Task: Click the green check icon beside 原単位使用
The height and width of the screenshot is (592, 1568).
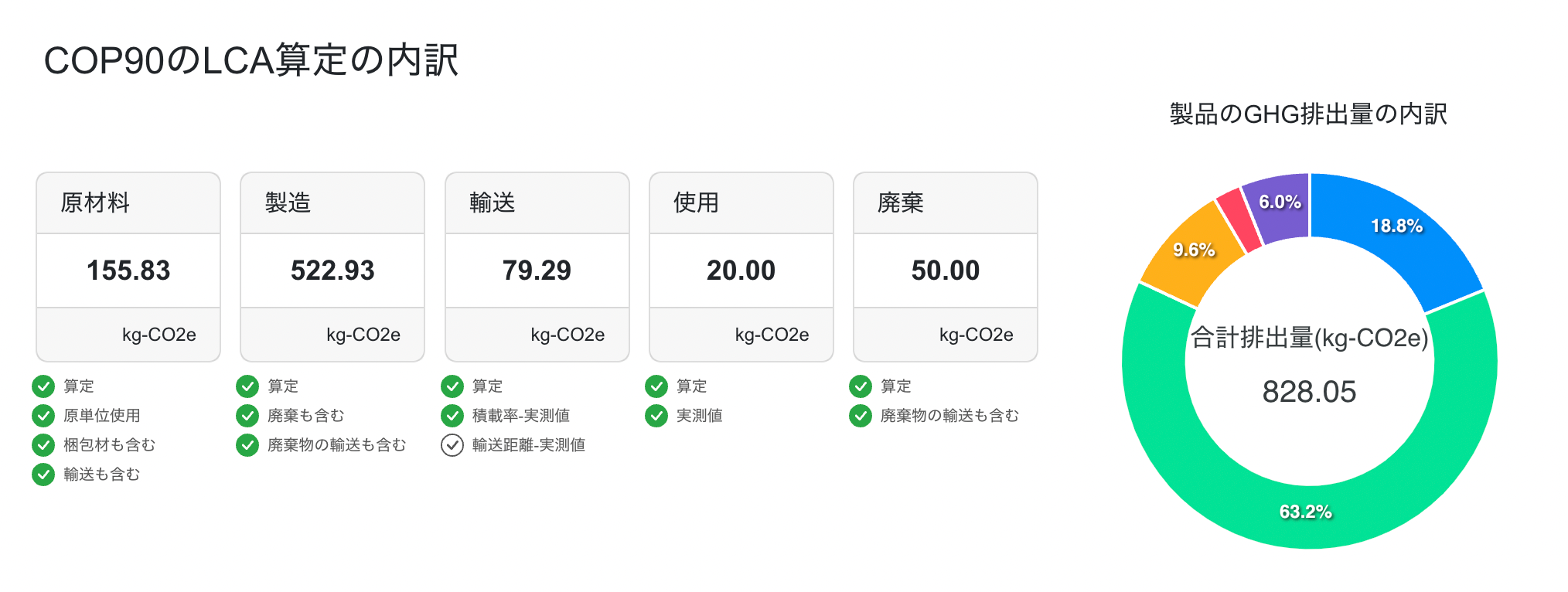Action: [x=43, y=416]
